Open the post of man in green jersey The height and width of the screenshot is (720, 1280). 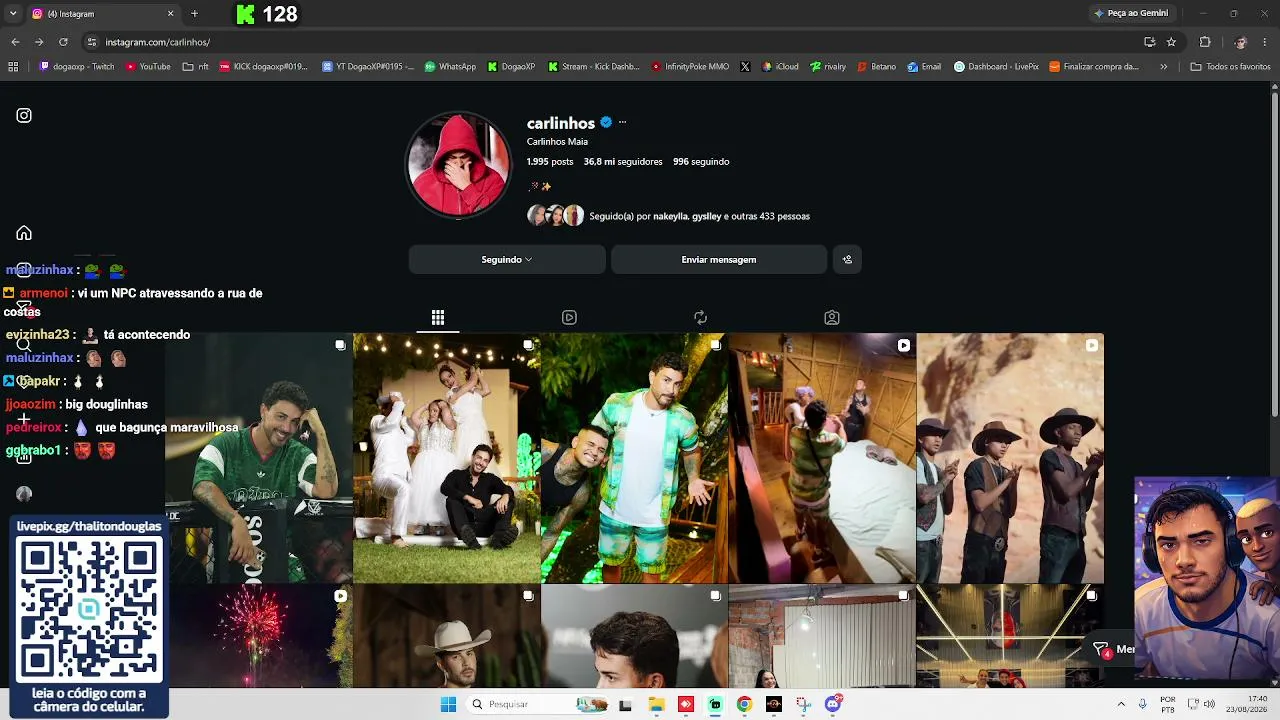pyautogui.click(x=258, y=458)
